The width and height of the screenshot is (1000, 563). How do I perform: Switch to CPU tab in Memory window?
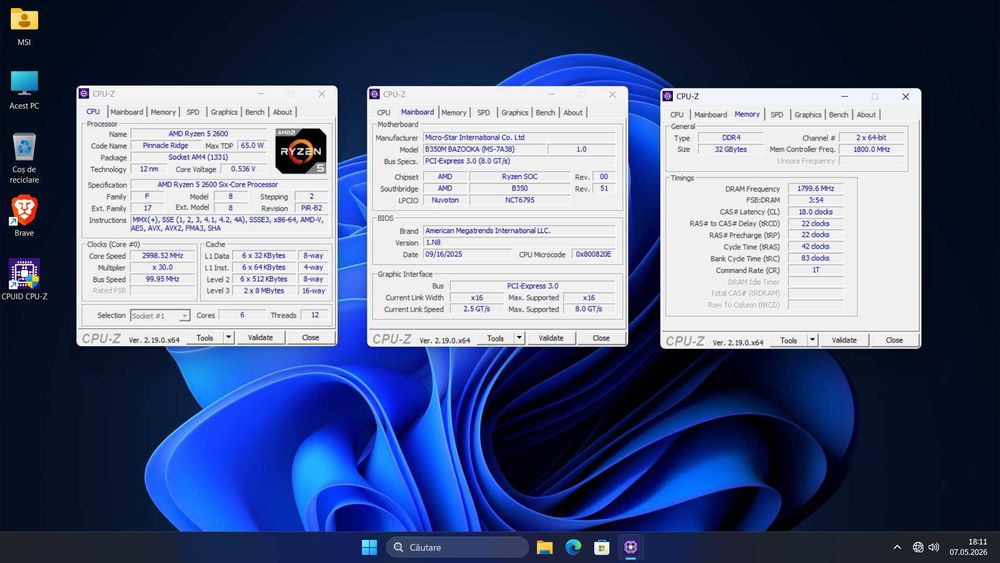pyautogui.click(x=677, y=115)
